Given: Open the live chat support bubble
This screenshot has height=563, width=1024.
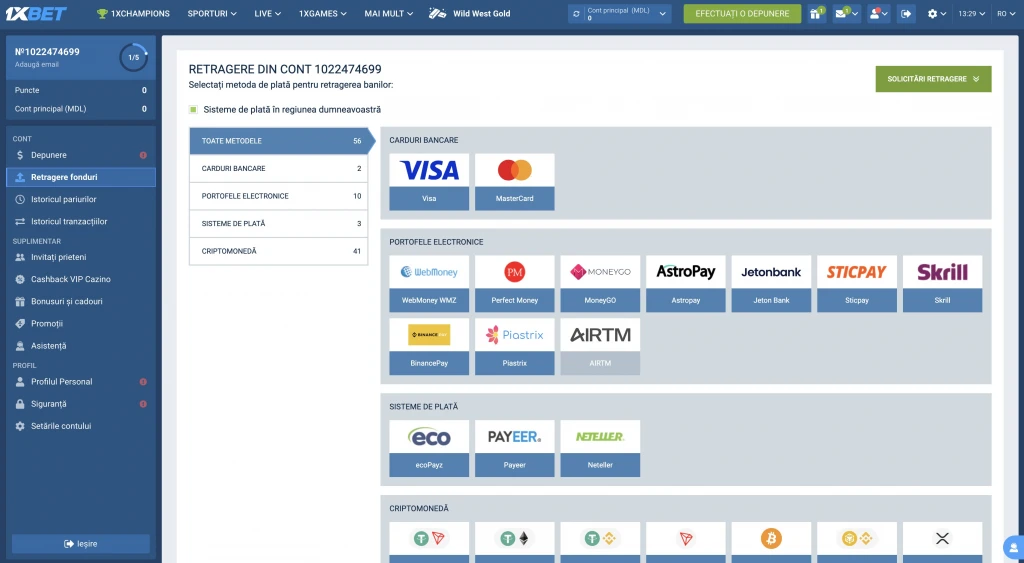Looking at the screenshot, I should pyautogui.click(x=1012, y=547).
